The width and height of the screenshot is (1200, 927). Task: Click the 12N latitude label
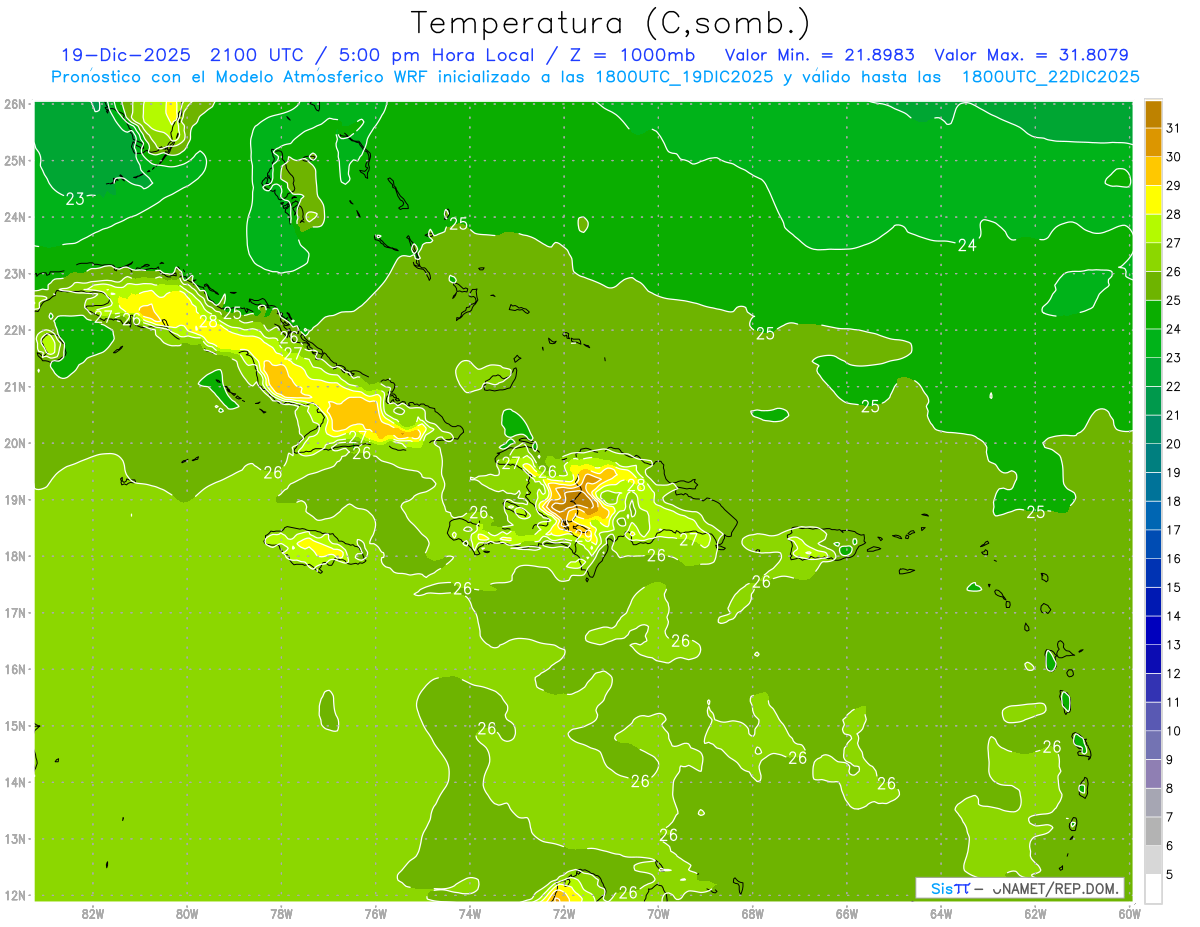point(15,895)
